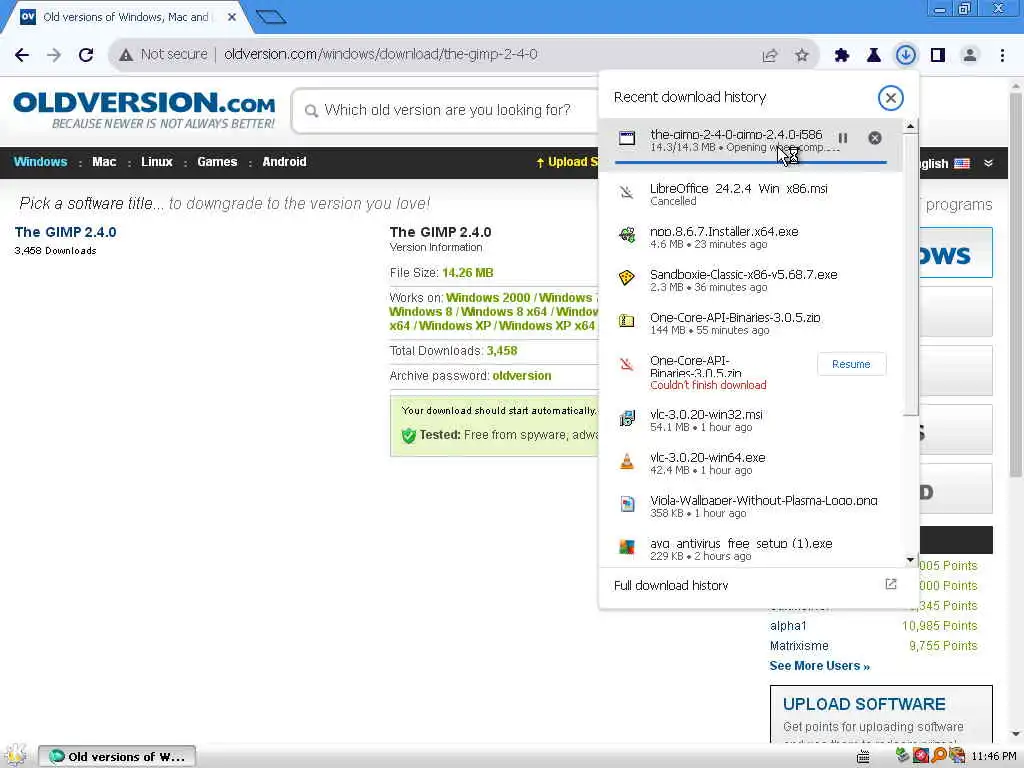
Task: Open The GIMP 2.4.0 title link
Action: tap(65, 232)
